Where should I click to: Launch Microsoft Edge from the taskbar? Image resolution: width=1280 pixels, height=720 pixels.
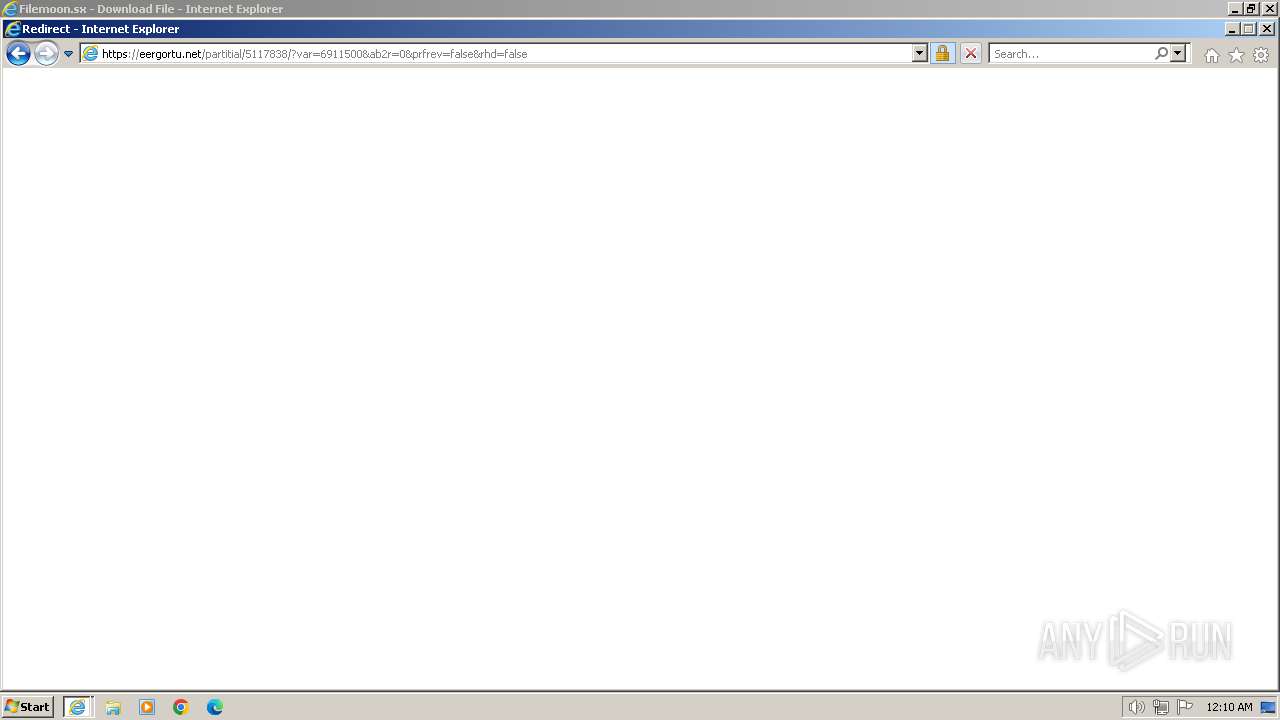(215, 707)
